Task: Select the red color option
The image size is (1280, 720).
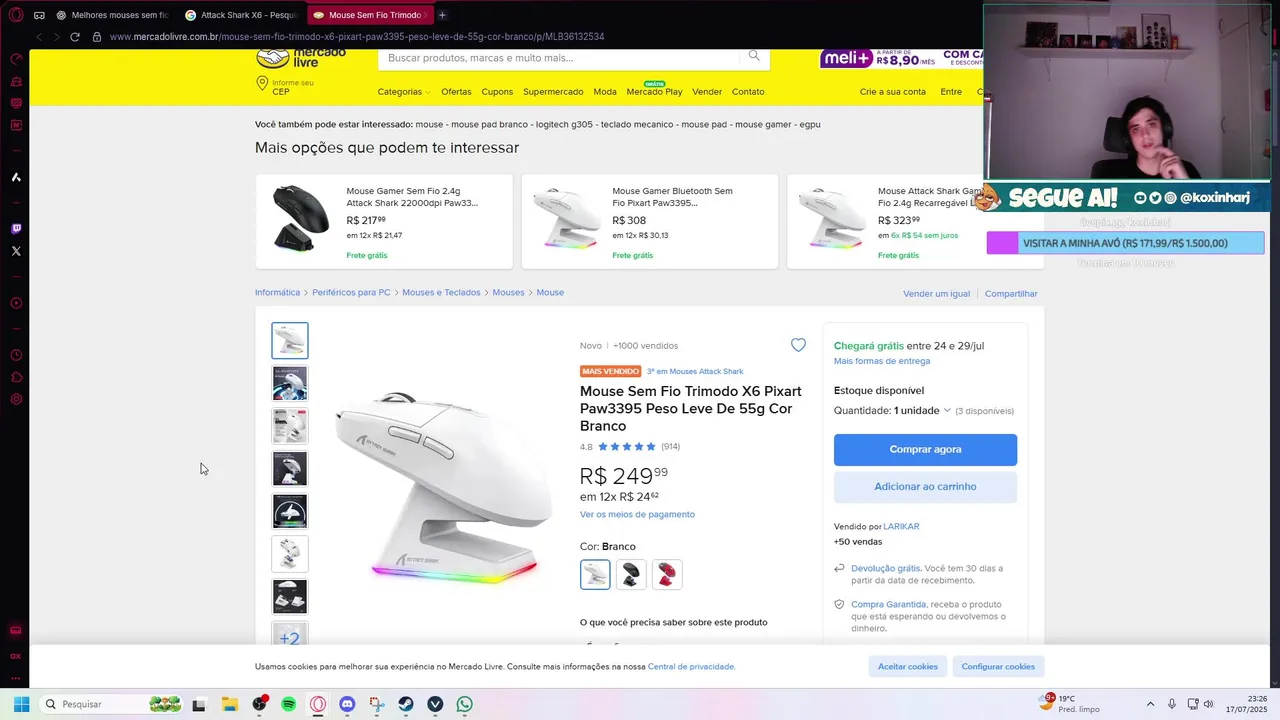Action: tap(667, 575)
